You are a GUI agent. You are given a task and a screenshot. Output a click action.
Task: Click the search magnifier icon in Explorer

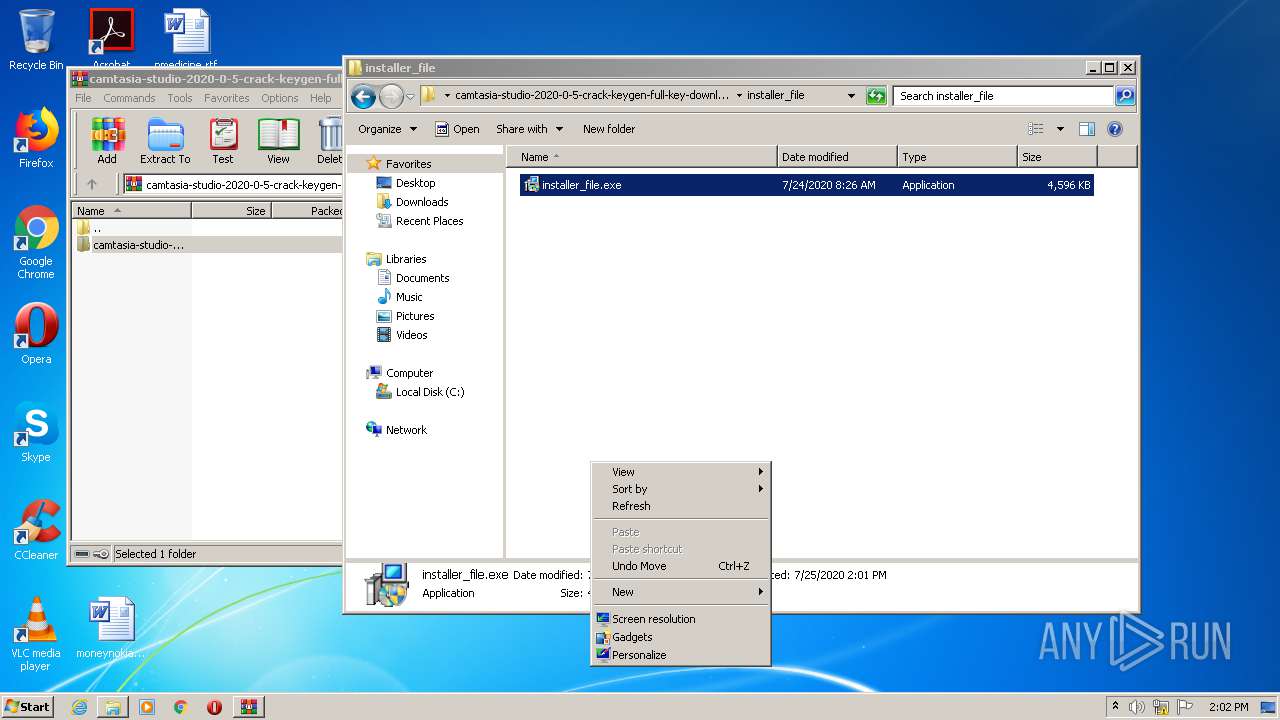(x=1125, y=96)
